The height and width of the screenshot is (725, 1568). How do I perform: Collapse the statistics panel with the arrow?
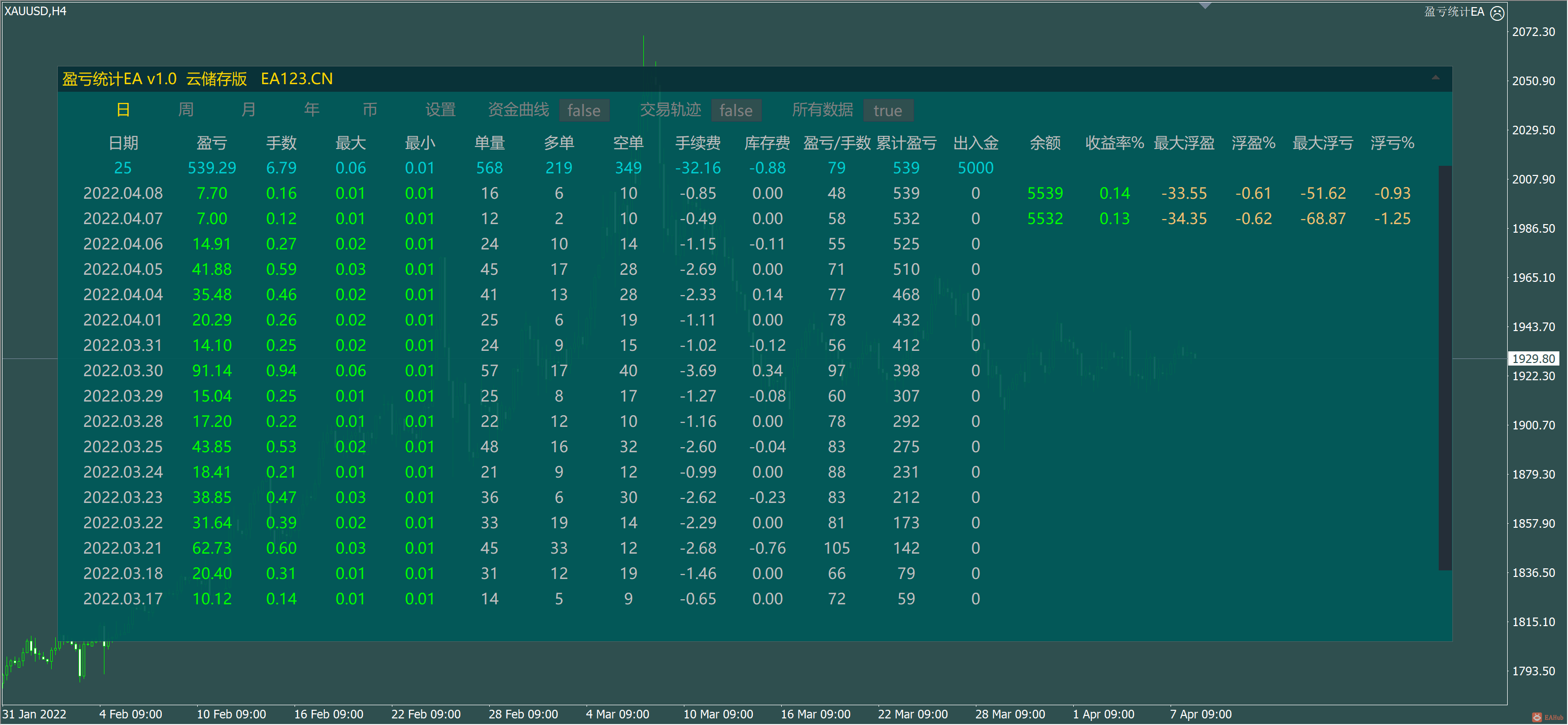pos(1435,78)
